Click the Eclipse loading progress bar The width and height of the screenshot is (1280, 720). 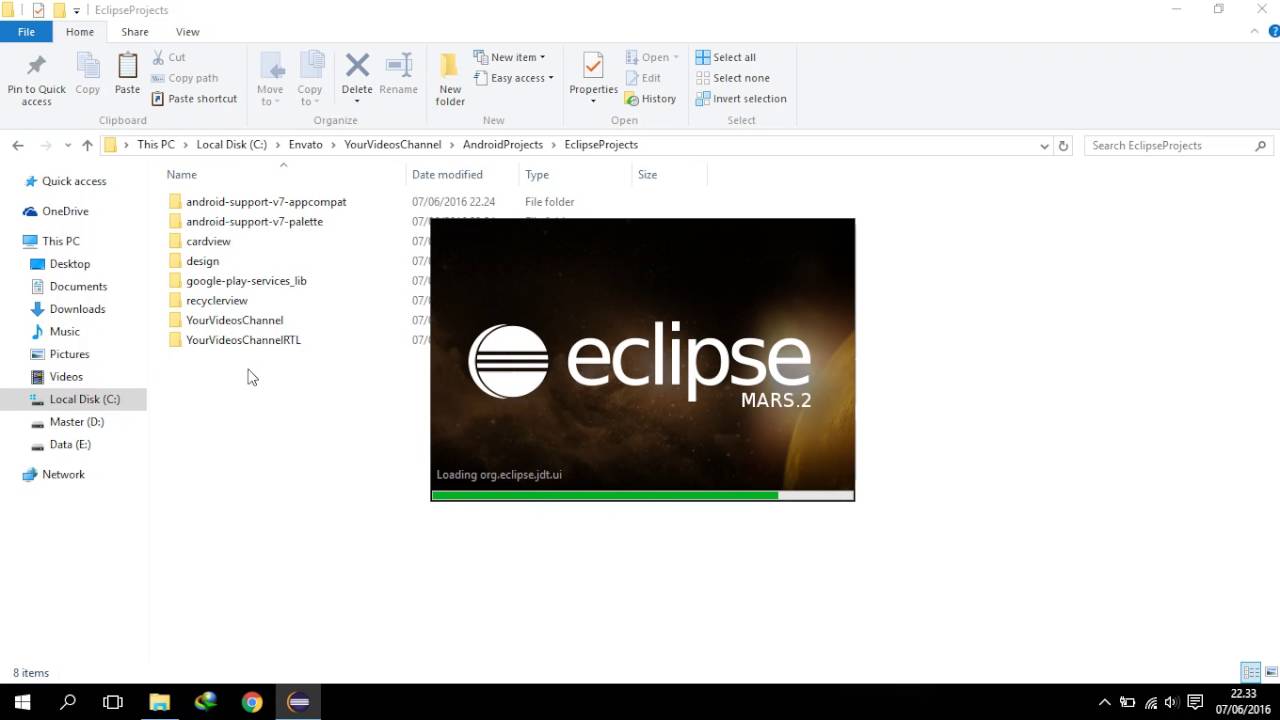(x=642, y=495)
